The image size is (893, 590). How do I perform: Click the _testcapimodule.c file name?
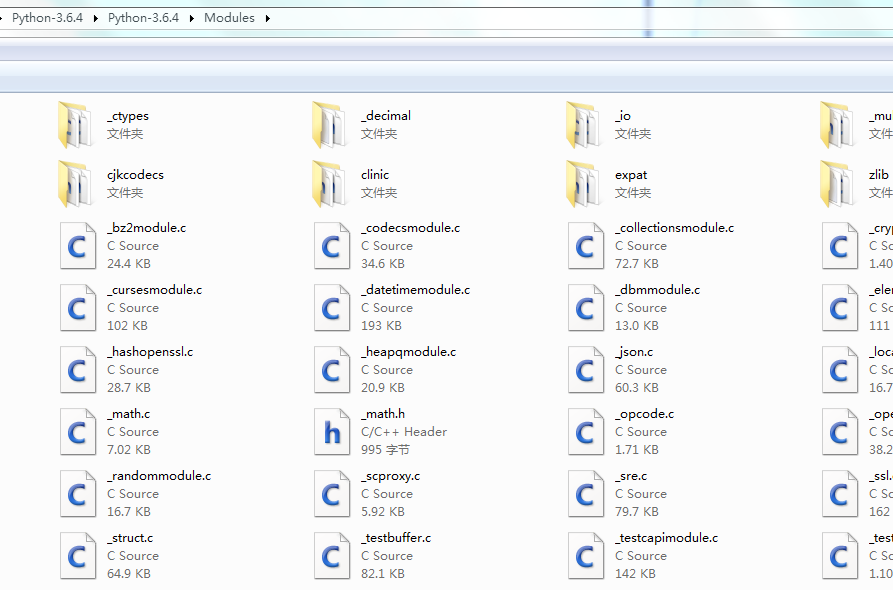[x=666, y=538]
